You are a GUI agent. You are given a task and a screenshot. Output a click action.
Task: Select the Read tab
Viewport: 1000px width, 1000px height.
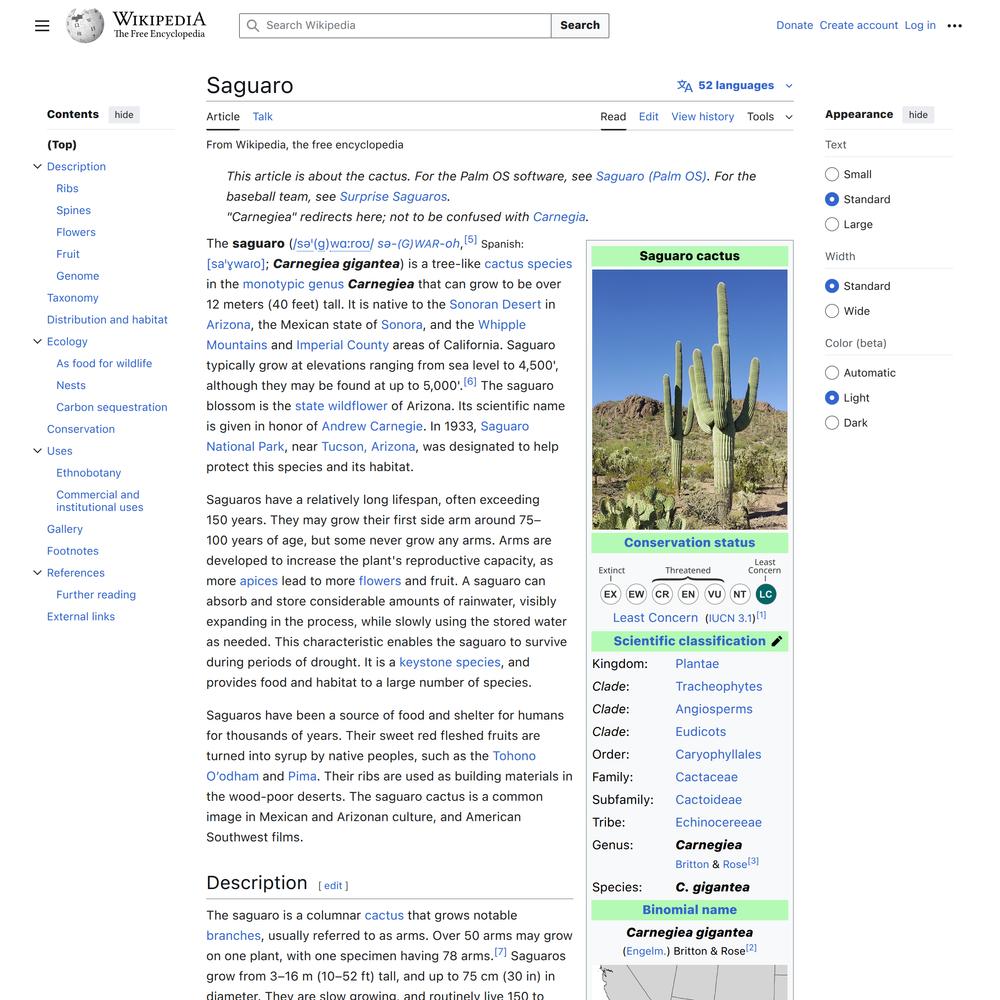tap(613, 117)
